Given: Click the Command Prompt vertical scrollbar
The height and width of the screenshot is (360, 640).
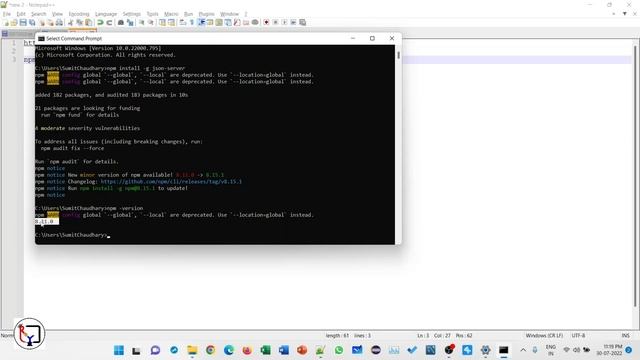Looking at the screenshot, I should coord(398,144).
